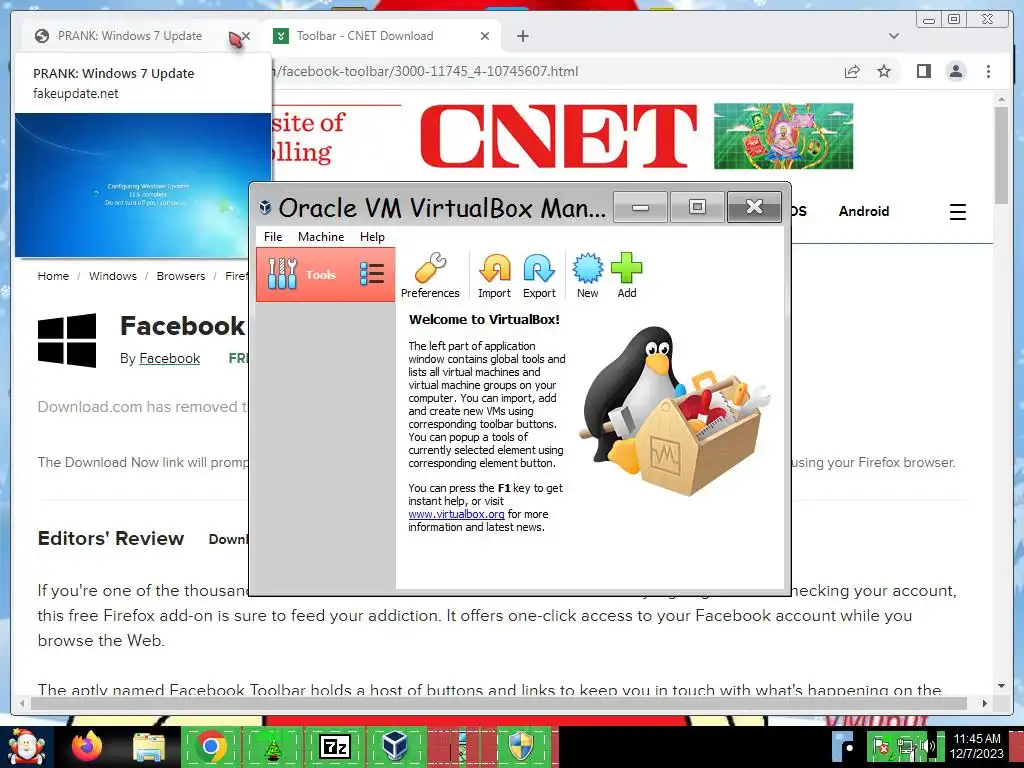Click the volume speaker tray icon
The height and width of the screenshot is (768, 1024).
pyautogui.click(x=927, y=746)
